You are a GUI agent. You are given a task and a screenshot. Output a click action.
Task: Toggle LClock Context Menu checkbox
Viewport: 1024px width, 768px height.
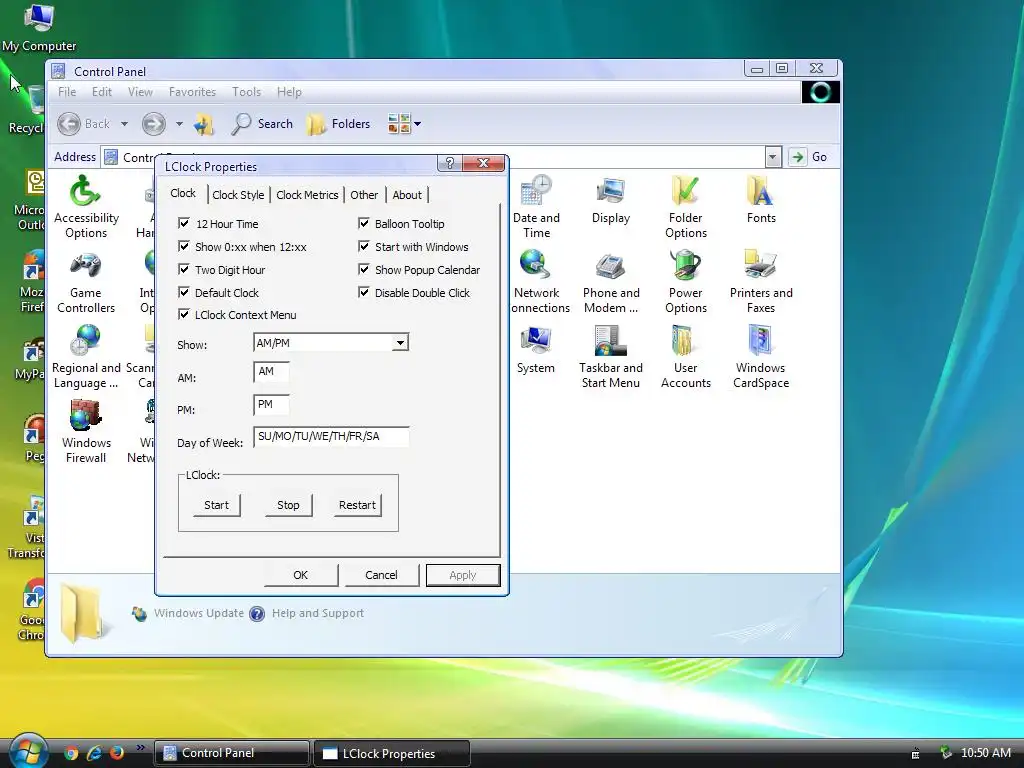click(184, 314)
